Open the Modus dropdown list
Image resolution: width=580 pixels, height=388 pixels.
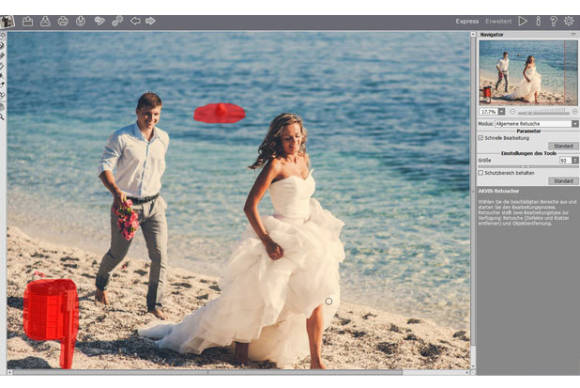point(537,124)
